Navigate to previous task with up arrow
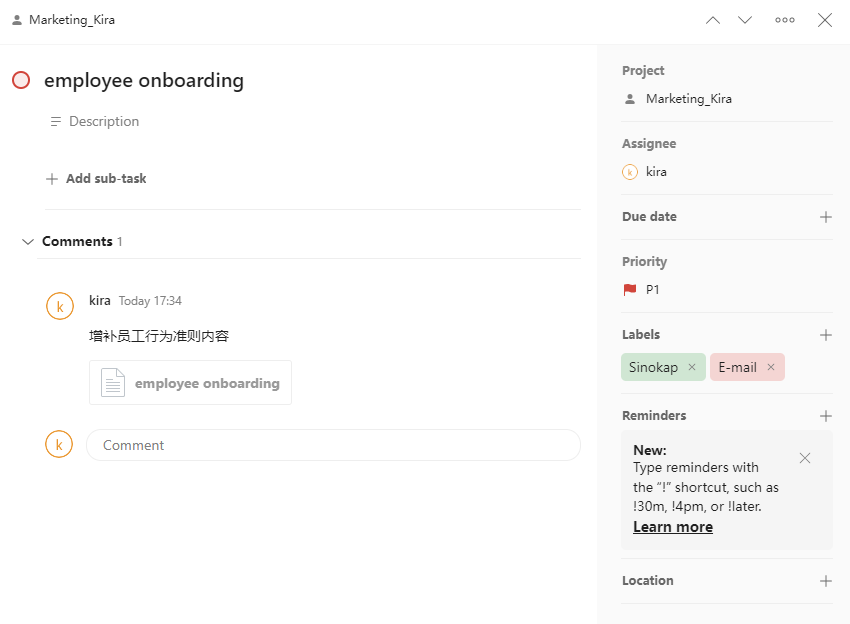 [712, 19]
